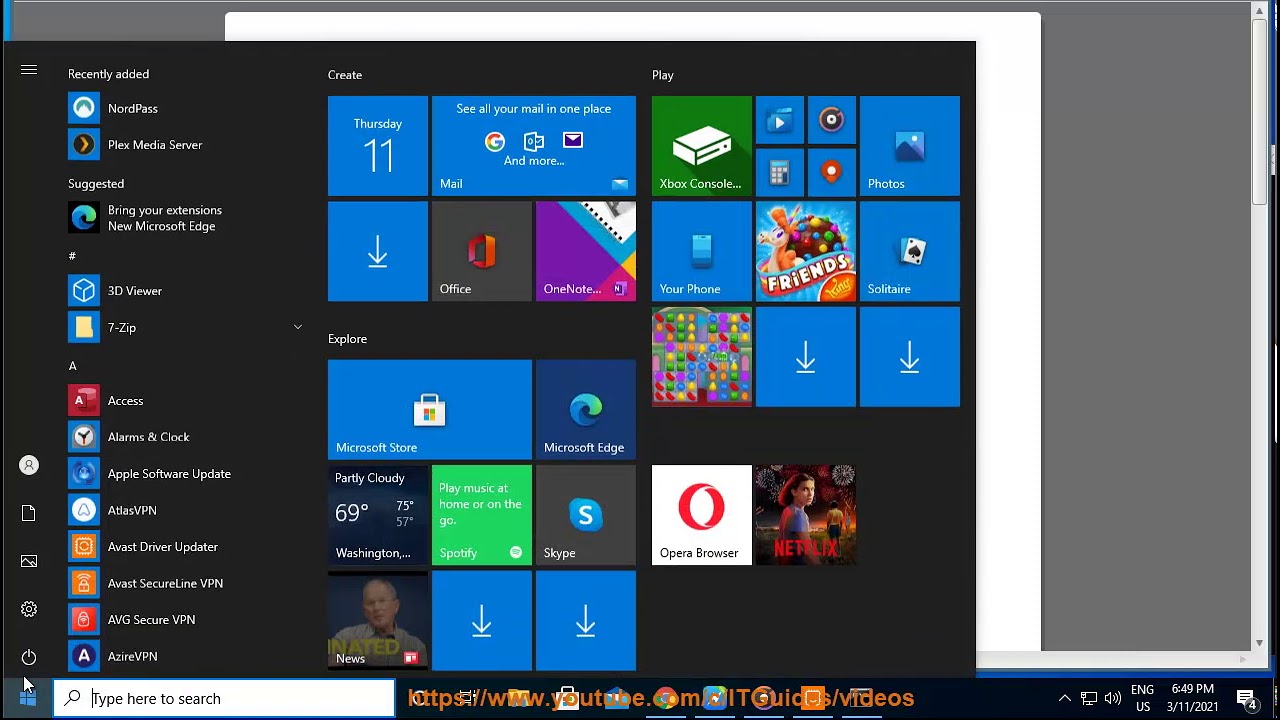Open the volume icon in system tray
Viewport: 1280px width, 720px height.
tap(1113, 699)
